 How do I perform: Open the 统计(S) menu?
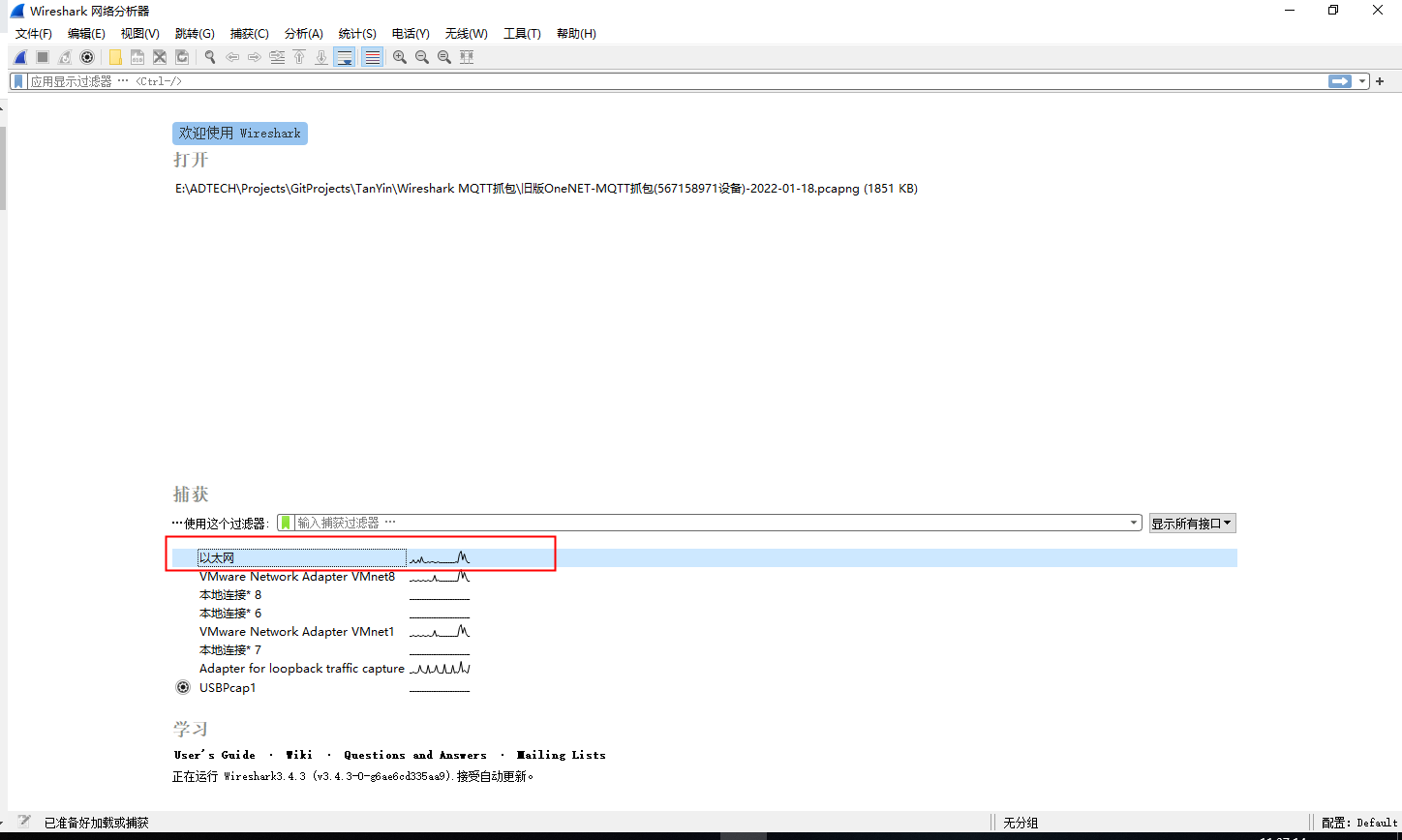357,34
